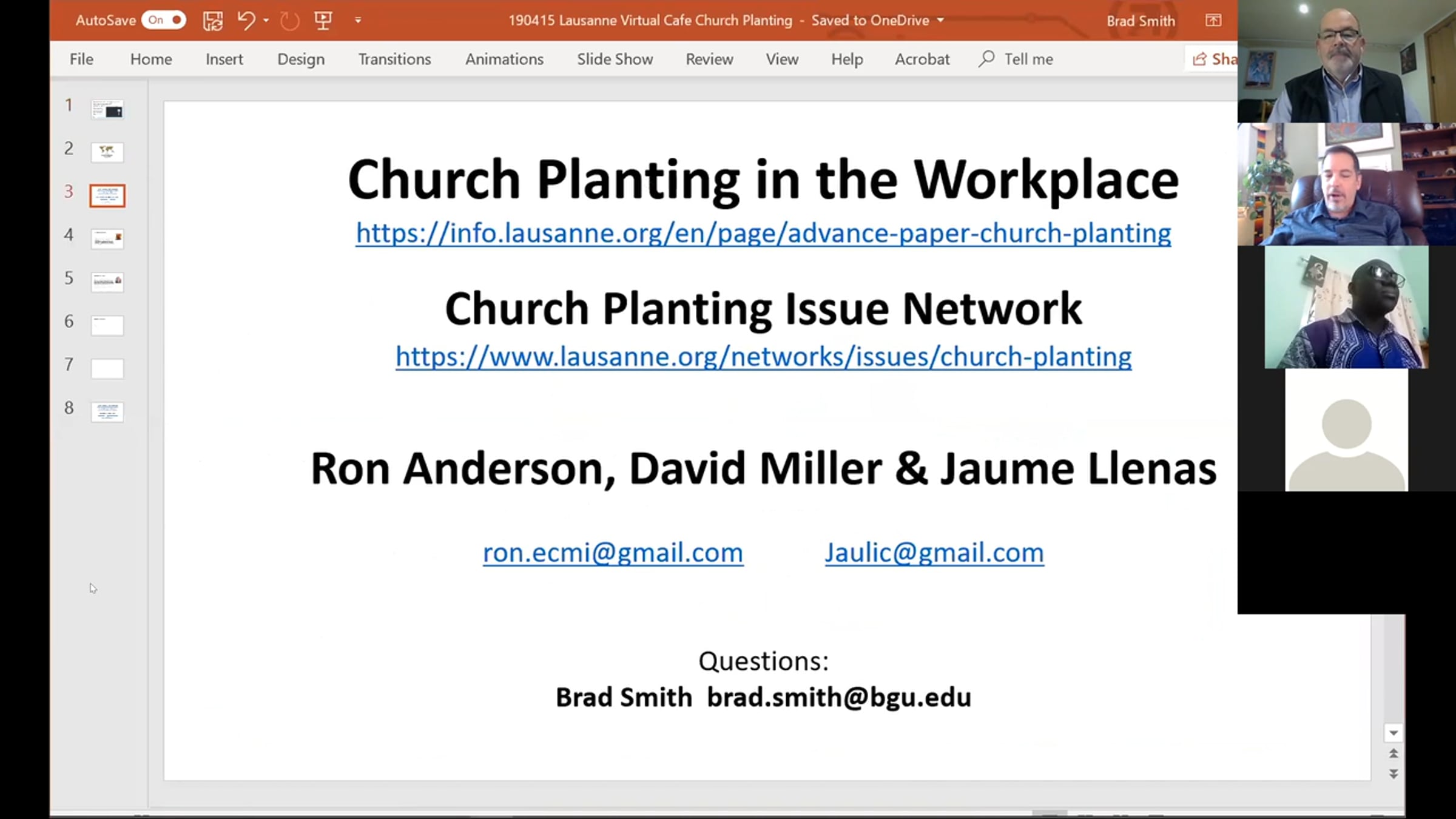
Task: Open Customize Quick Access Toolbar dropdown
Action: pyautogui.click(x=358, y=21)
